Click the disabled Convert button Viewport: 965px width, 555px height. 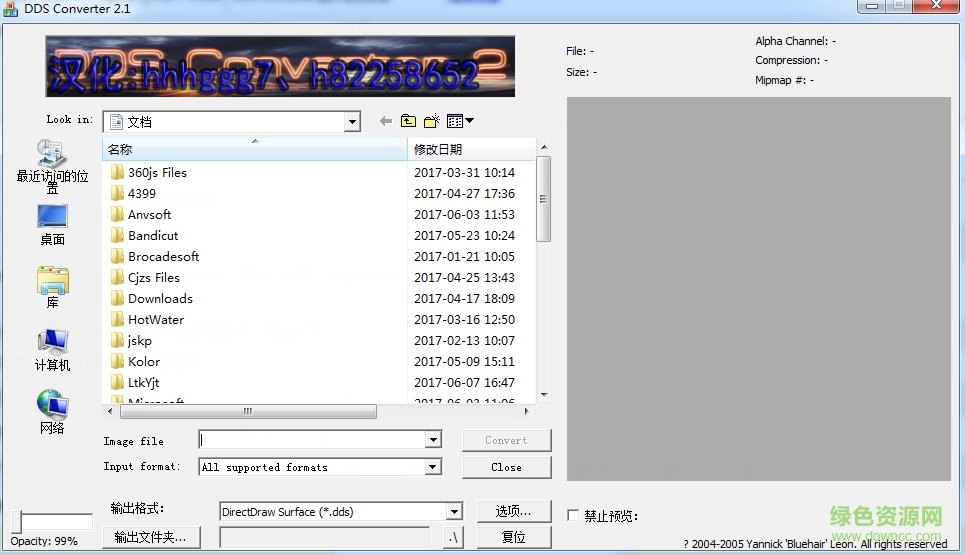tap(507, 440)
